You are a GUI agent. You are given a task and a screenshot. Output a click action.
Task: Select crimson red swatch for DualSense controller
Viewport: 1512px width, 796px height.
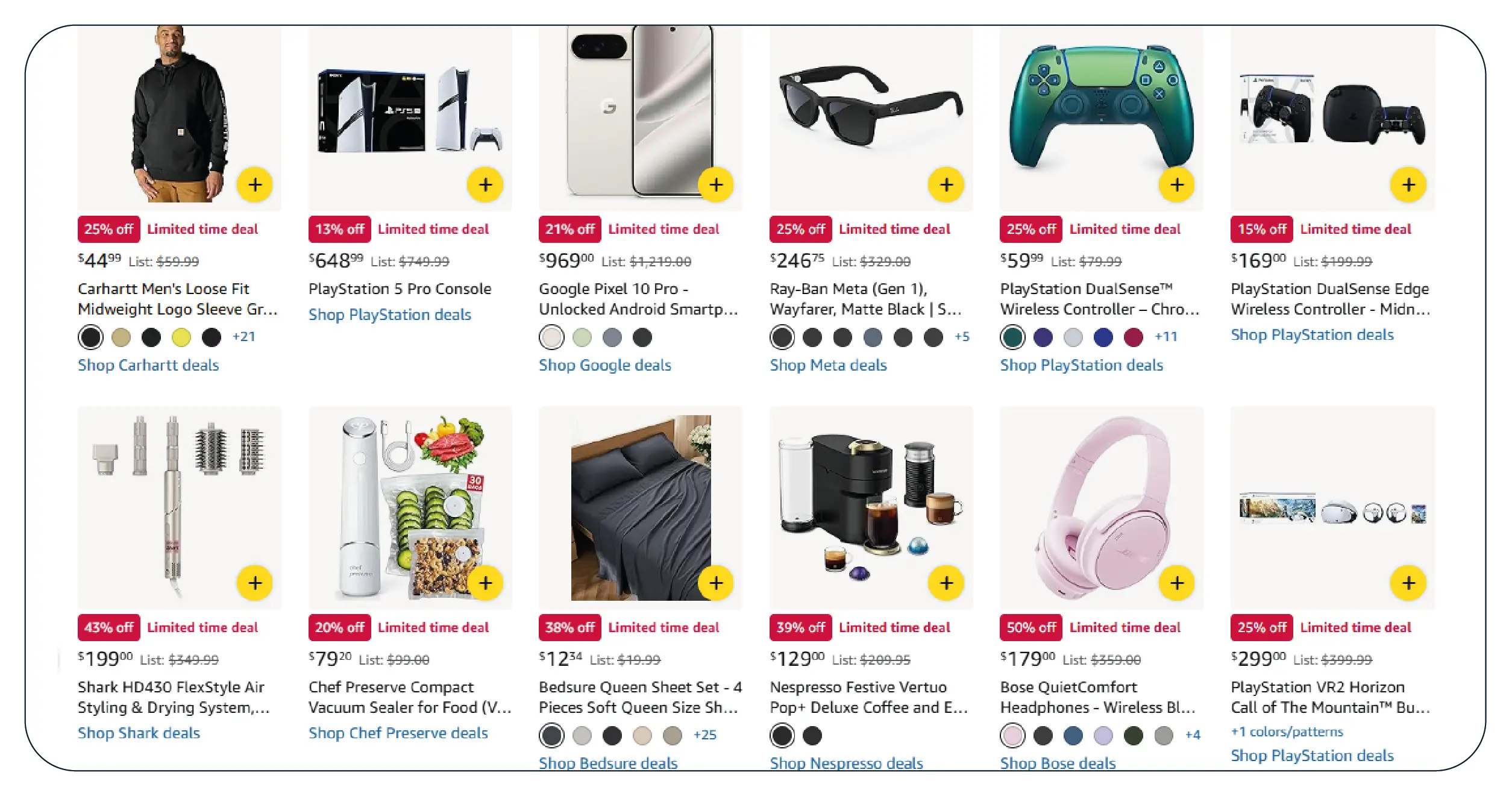[1133, 337]
